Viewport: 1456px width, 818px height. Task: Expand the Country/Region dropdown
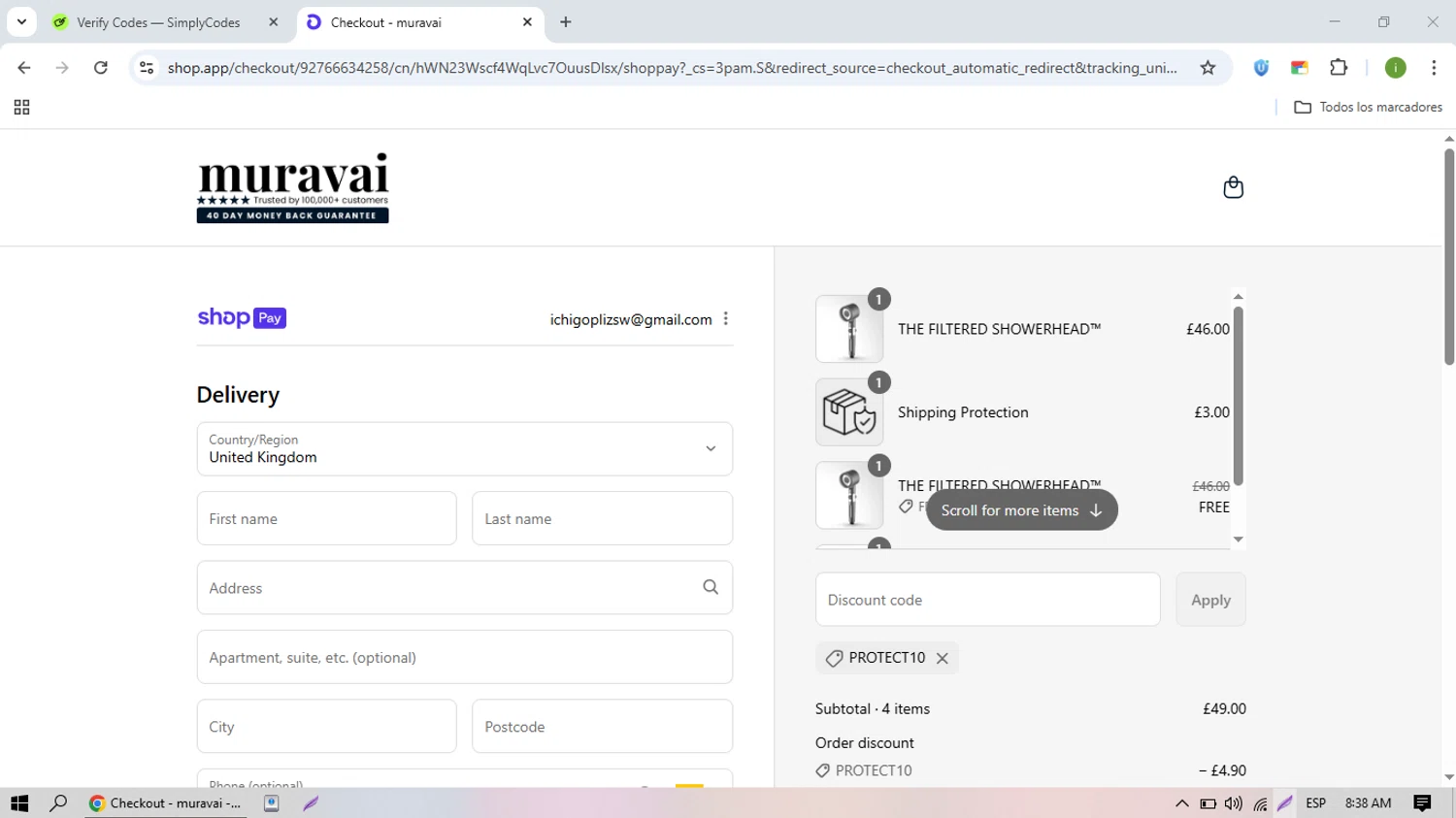tap(464, 448)
